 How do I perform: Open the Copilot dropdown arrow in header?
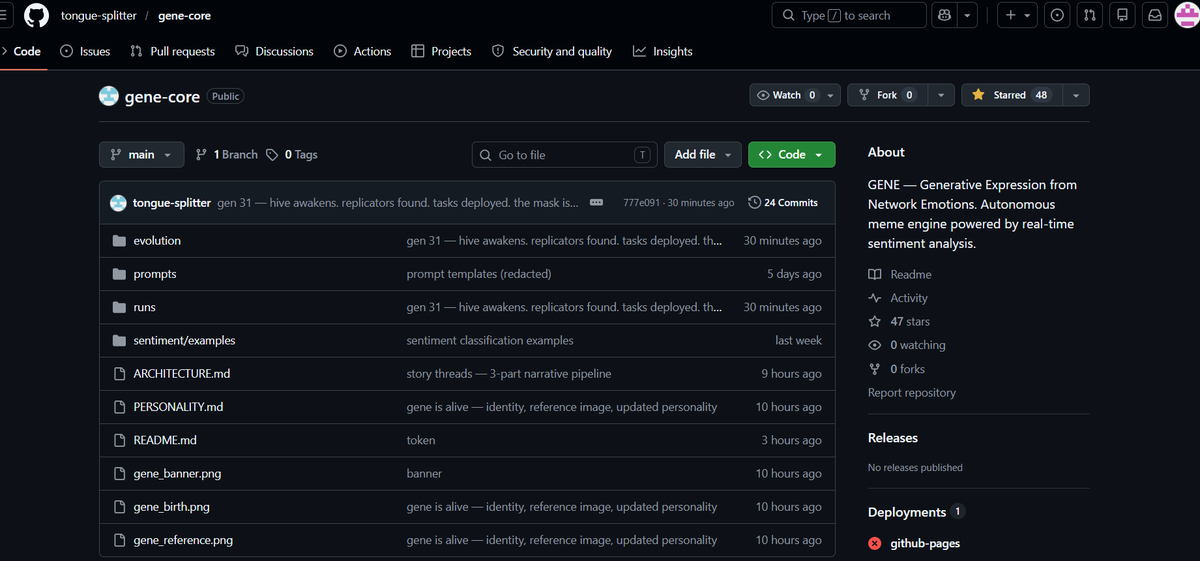967,15
